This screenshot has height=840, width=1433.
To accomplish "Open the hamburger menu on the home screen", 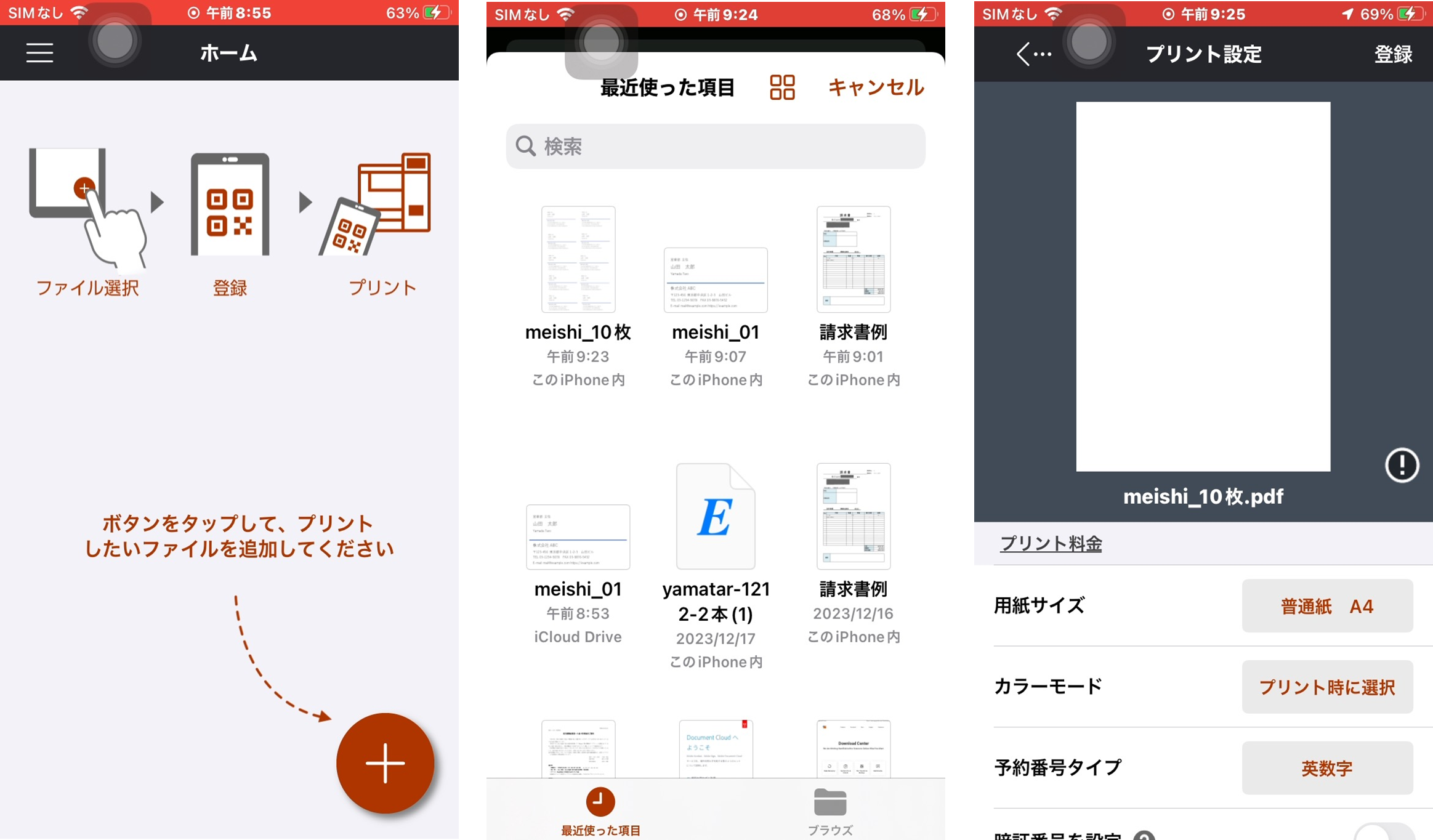I will 39,53.
